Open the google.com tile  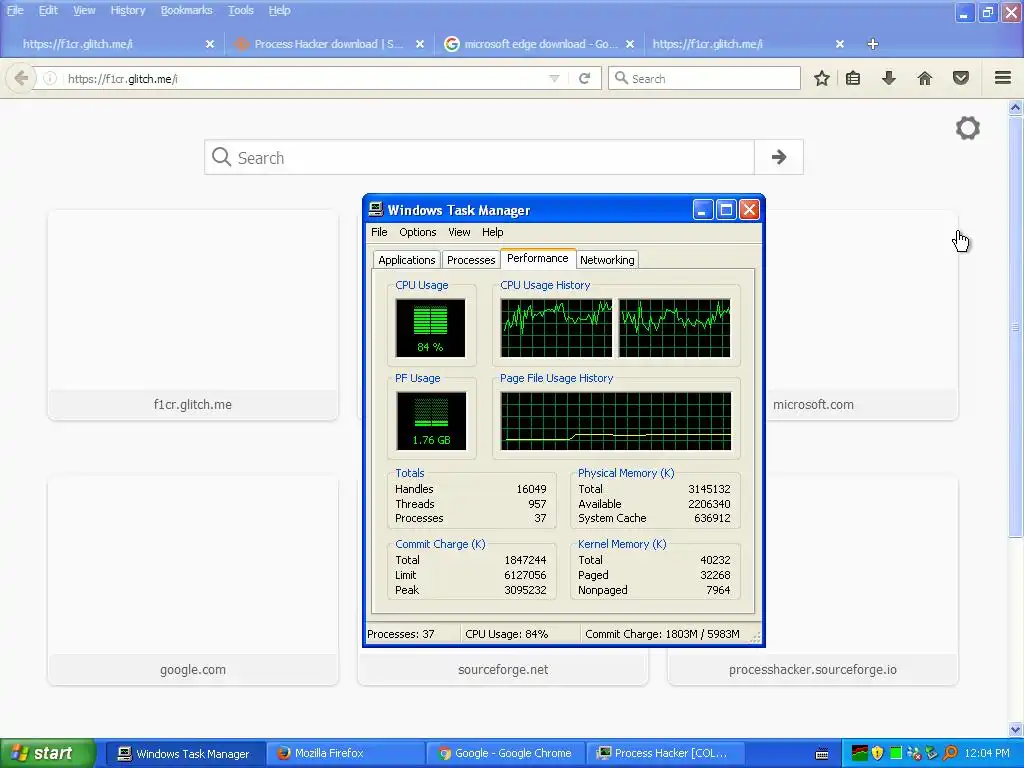193,580
